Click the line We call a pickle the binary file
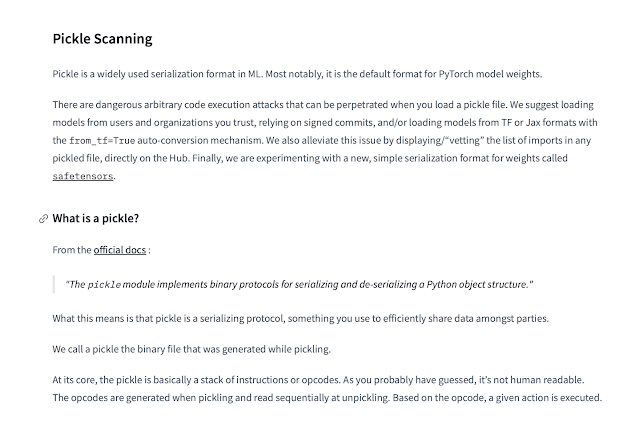Screen dimensions: 639x422 [x=192, y=349]
